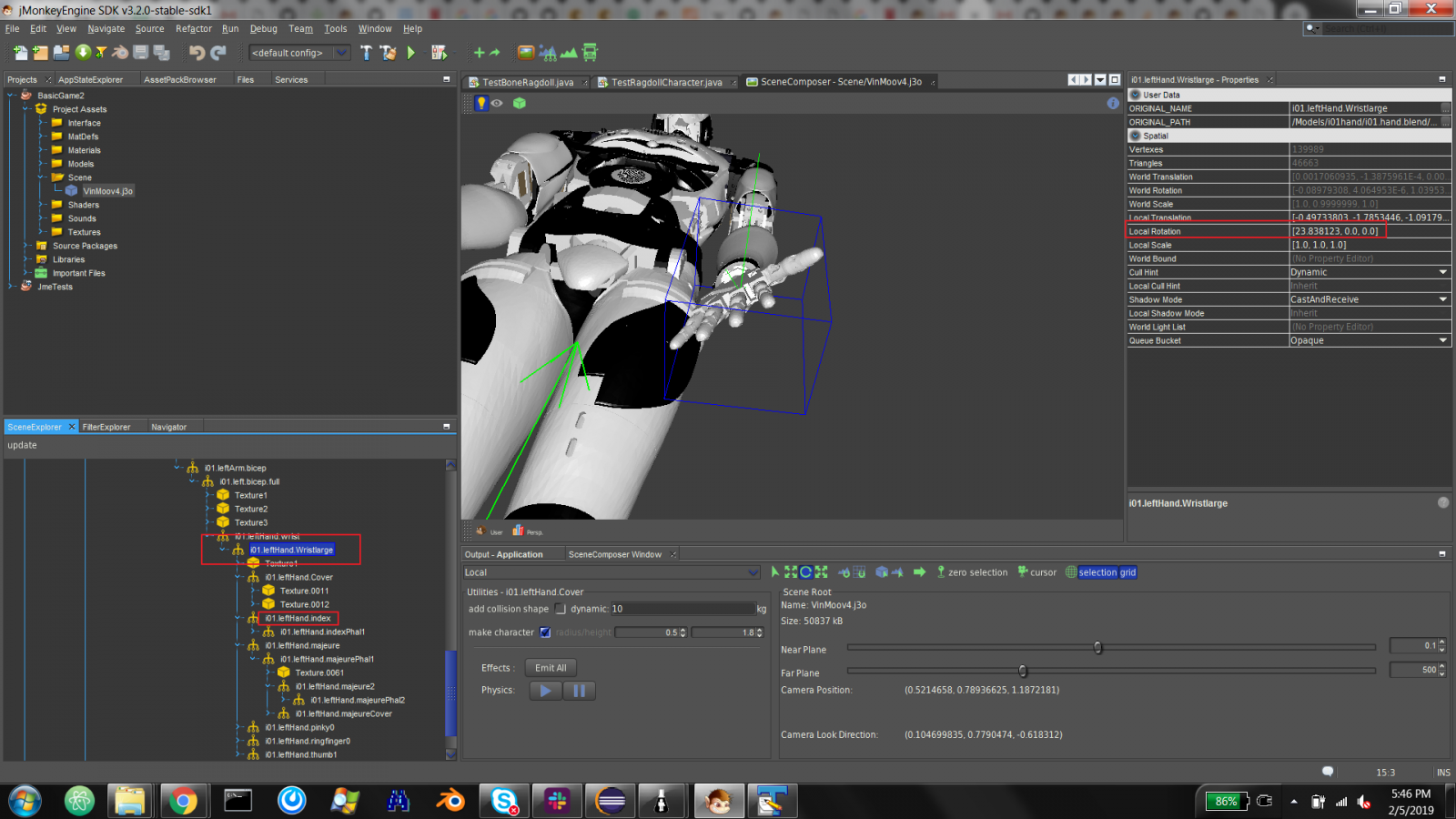Start physics with the play button
The width and height of the screenshot is (1456, 819).
point(545,691)
